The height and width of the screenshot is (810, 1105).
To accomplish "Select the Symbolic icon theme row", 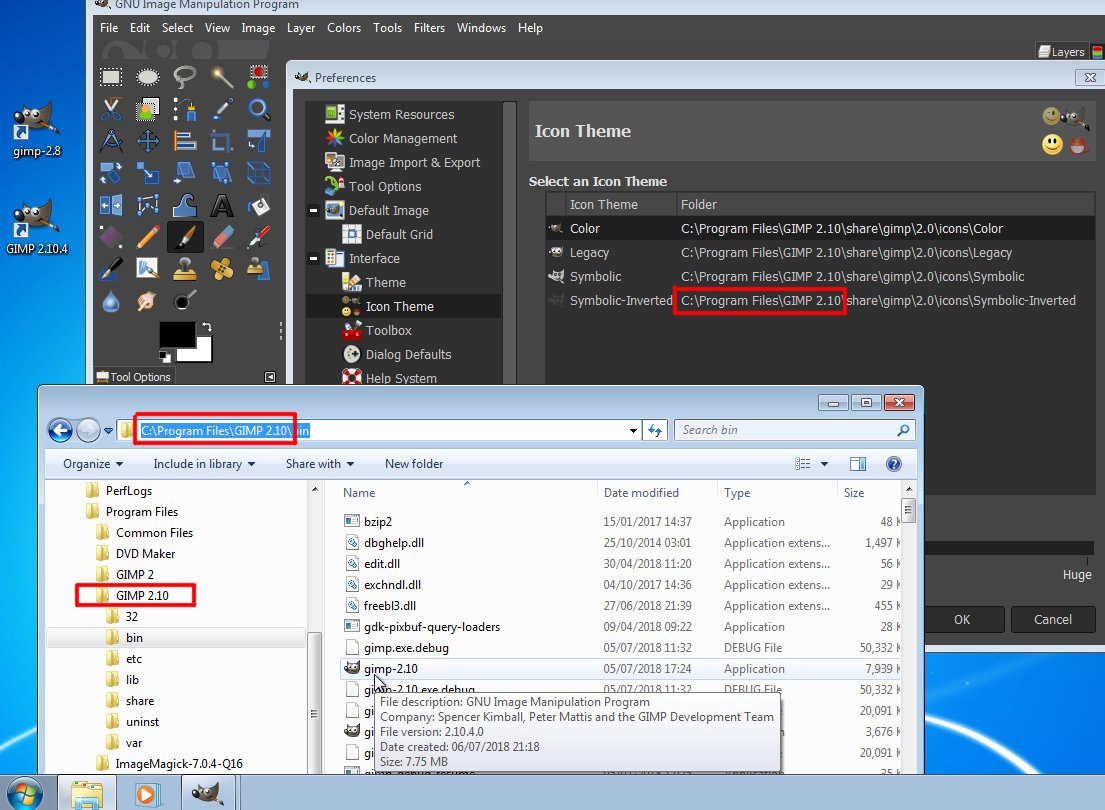I will tap(820, 276).
